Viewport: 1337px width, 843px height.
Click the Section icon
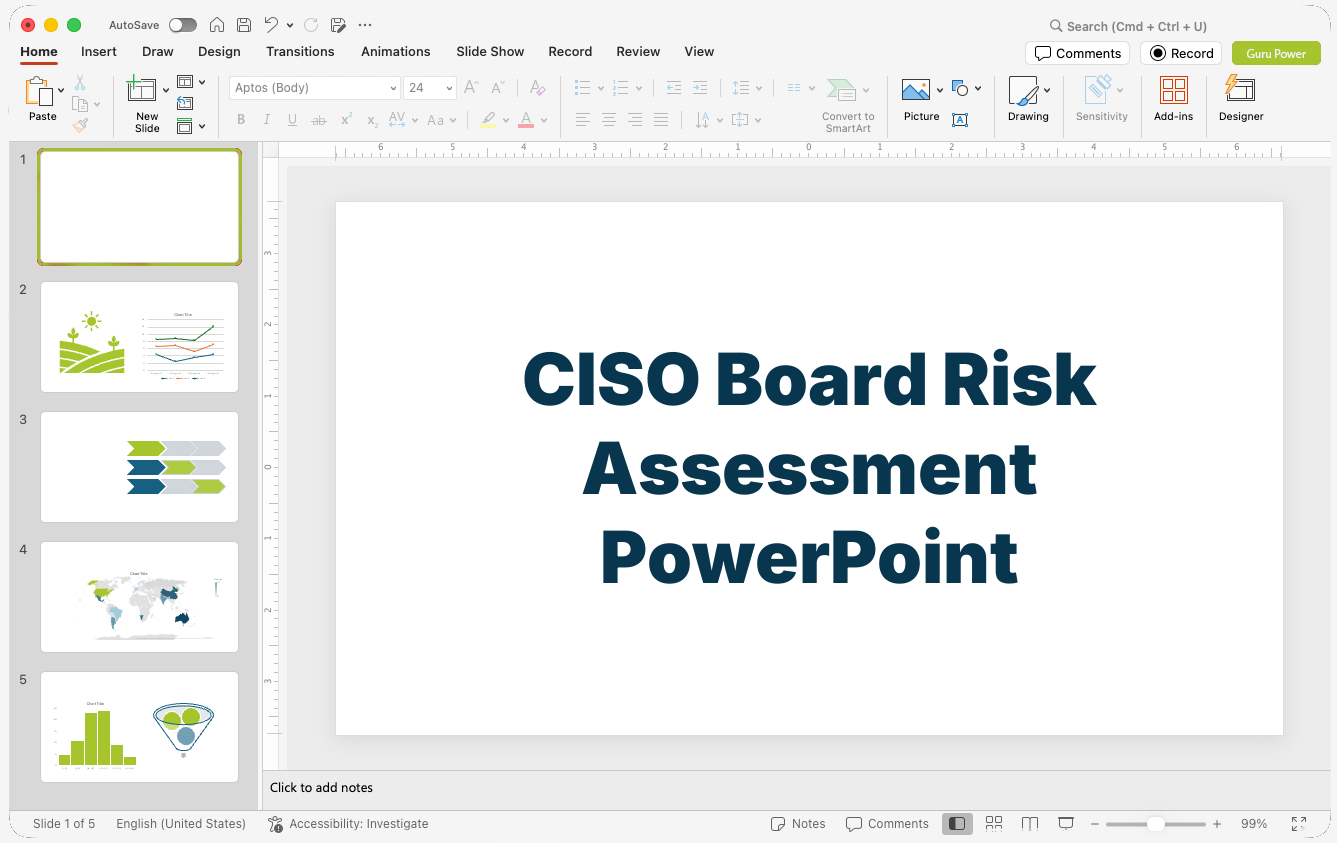pos(185,126)
